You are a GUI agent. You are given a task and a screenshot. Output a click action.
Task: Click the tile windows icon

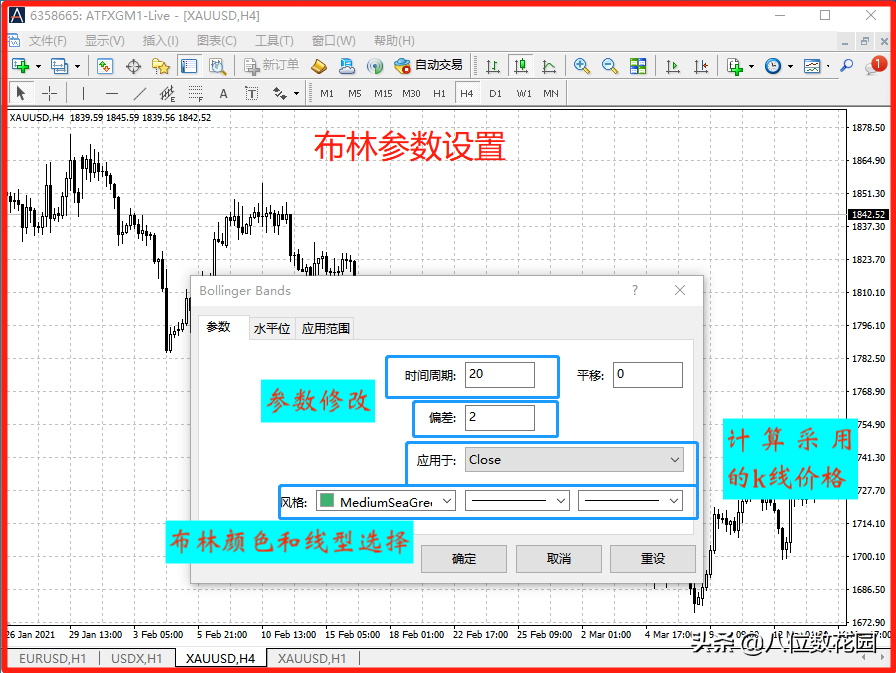(x=638, y=66)
